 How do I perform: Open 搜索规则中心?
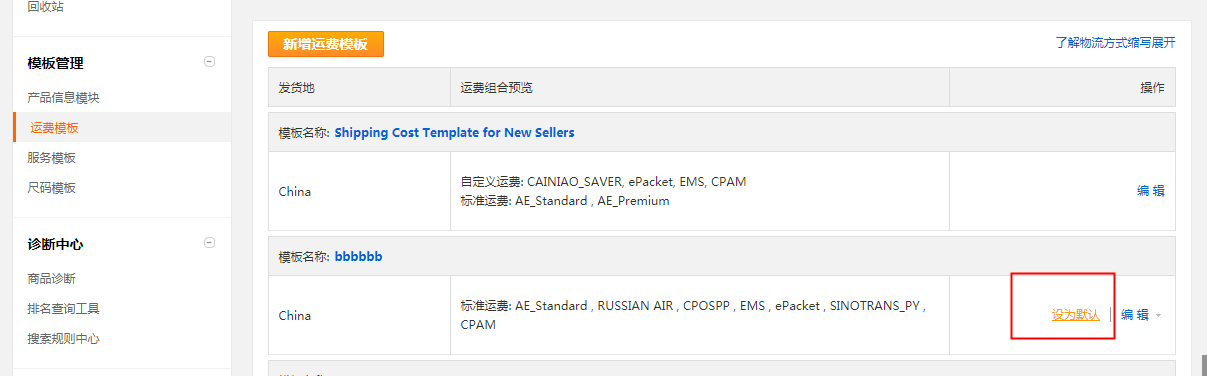64,339
